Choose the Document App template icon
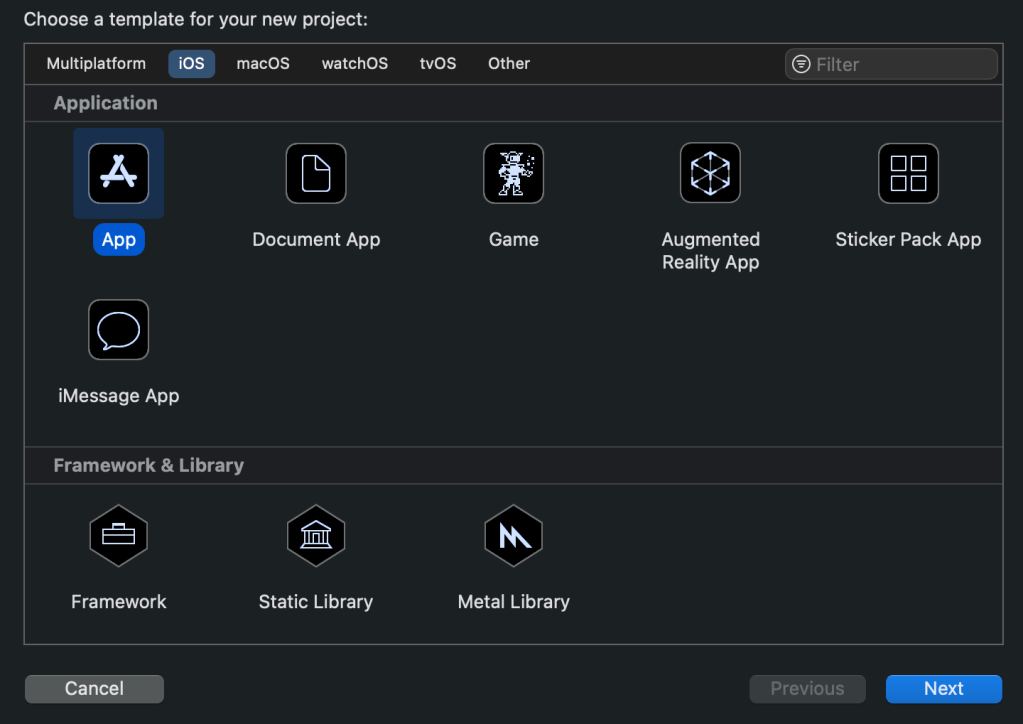Viewport: 1023px width, 724px height. click(316, 173)
